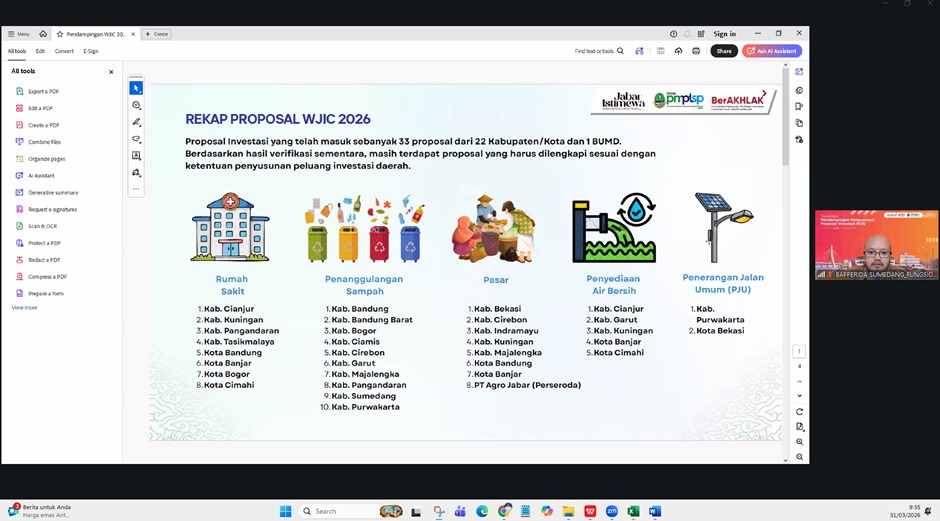Click the upload to cloud icon
The image size is (940, 521).
tap(678, 51)
